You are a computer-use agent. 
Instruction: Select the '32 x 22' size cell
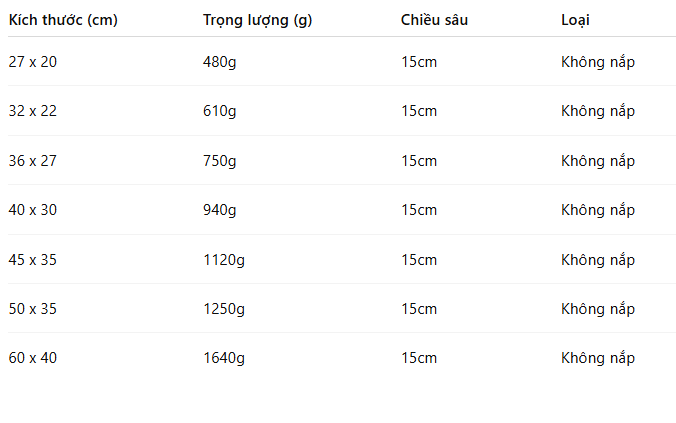[33, 111]
